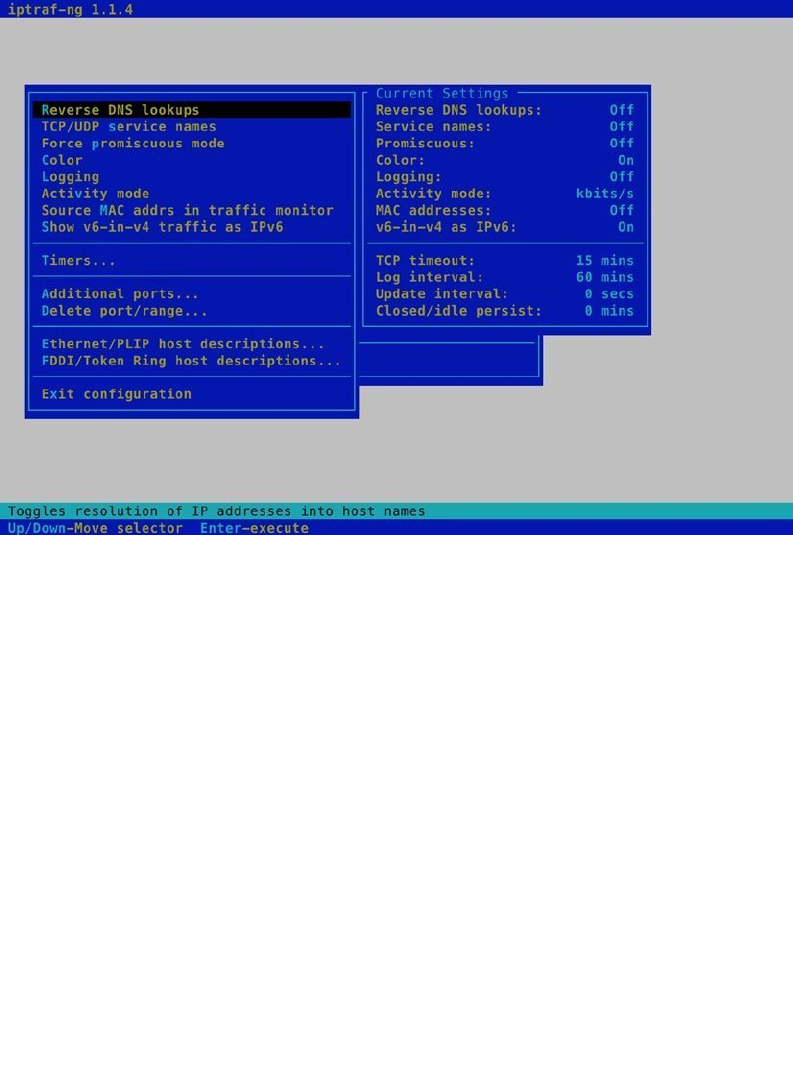793x1074 pixels.
Task: Select Exit configuration
Action: pyautogui.click(x=116, y=394)
